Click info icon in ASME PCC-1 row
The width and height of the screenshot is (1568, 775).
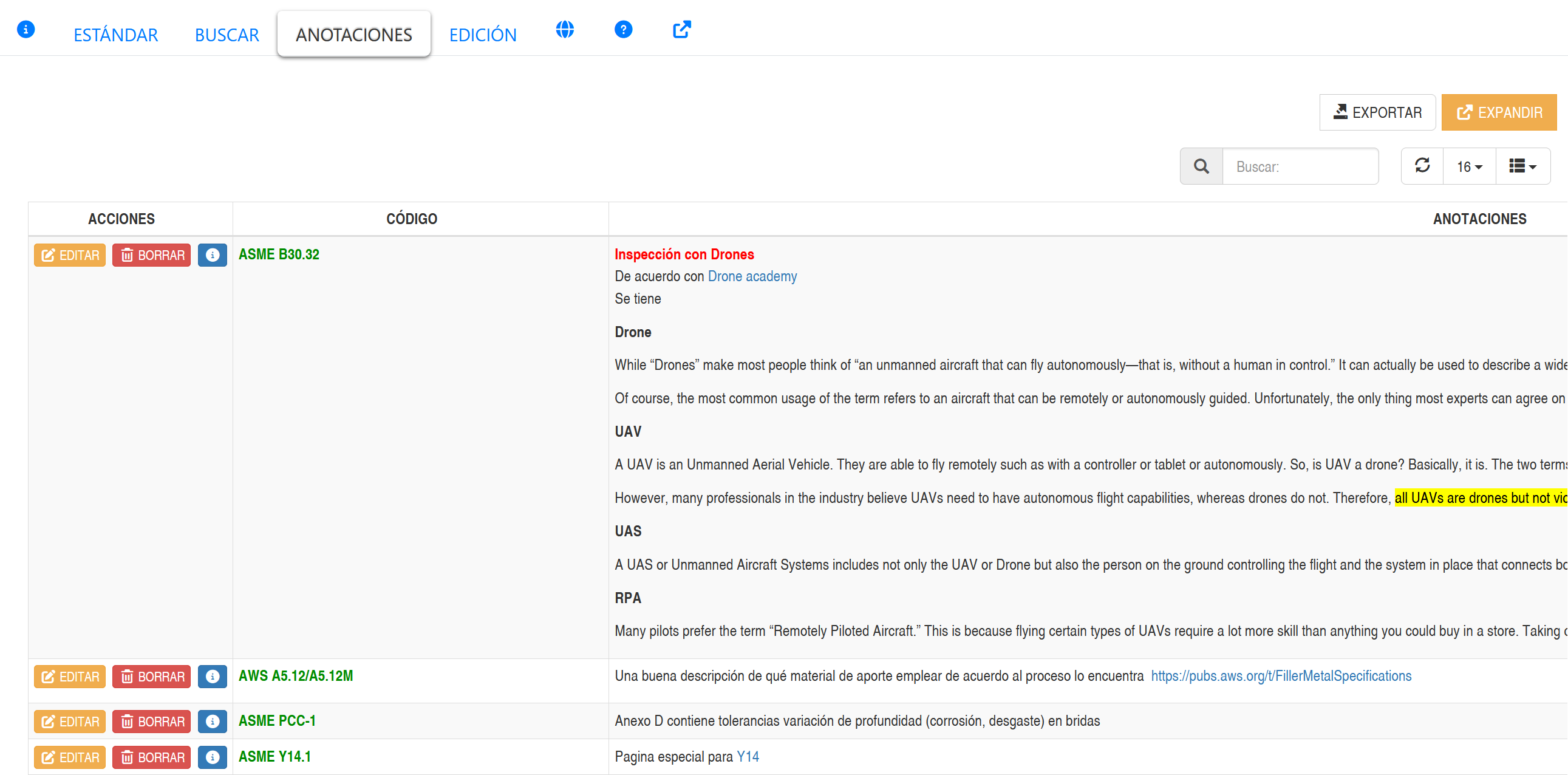(x=212, y=722)
